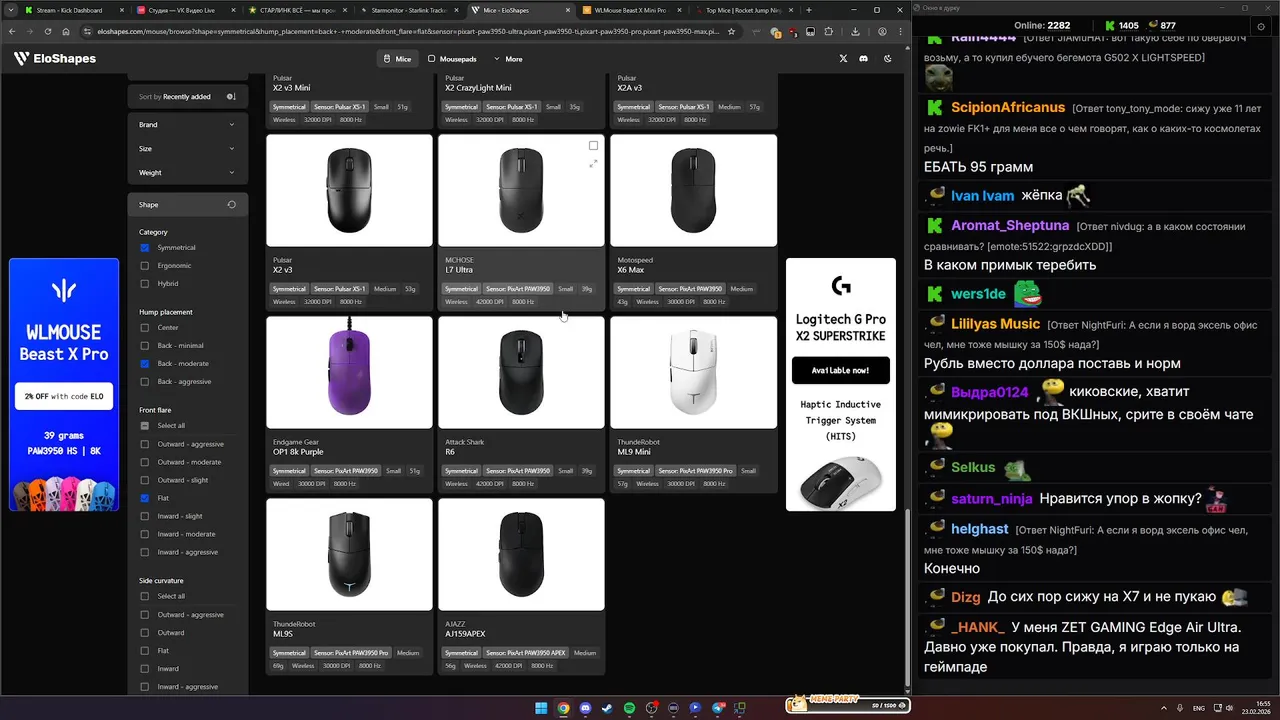Click 2% OFF with code ELO button
This screenshot has height=720, width=1280.
[x=64, y=396]
